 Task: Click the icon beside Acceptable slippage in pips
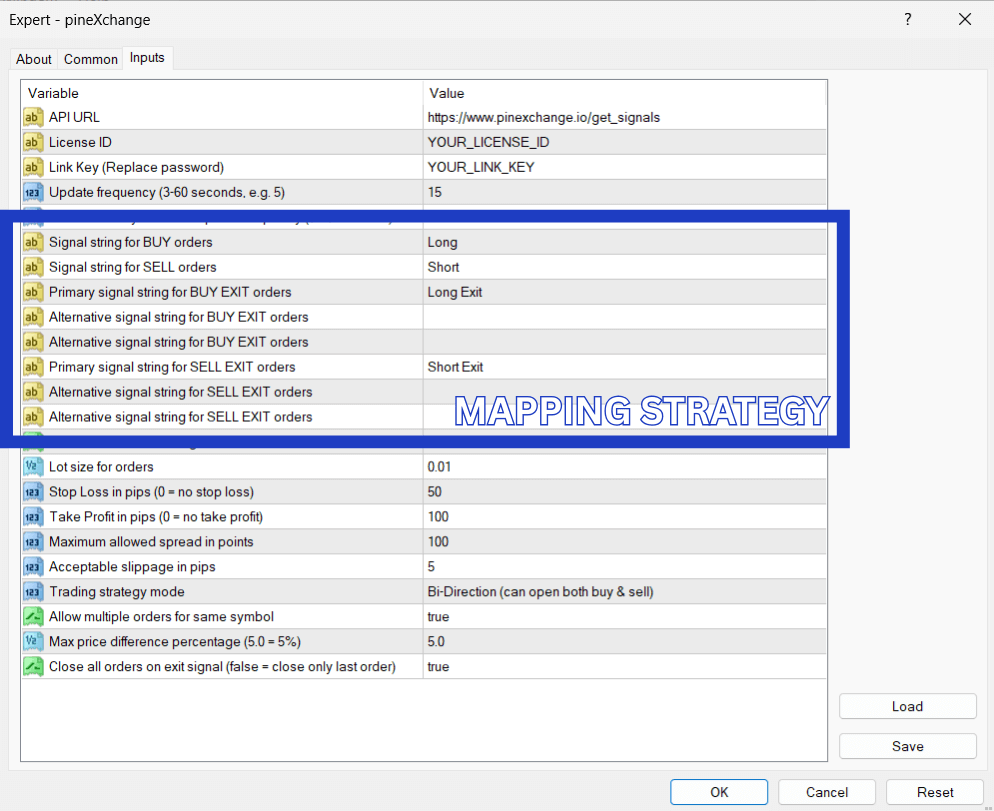coord(32,567)
